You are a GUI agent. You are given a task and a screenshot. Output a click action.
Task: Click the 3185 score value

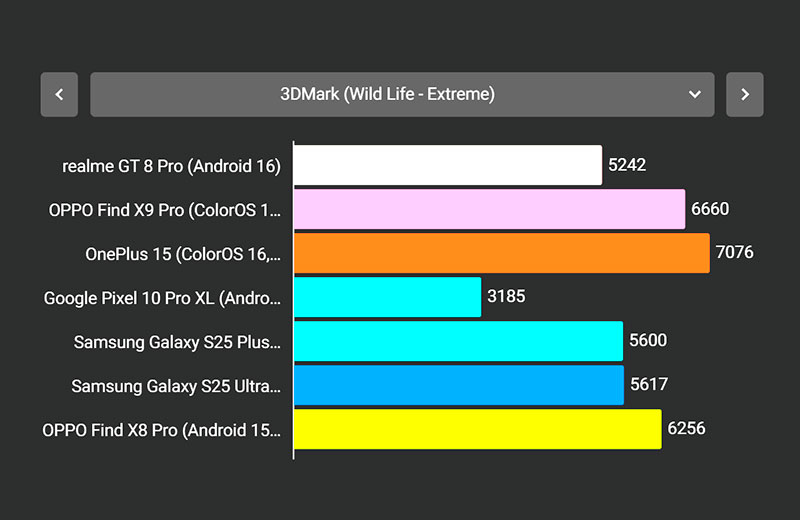tap(506, 297)
